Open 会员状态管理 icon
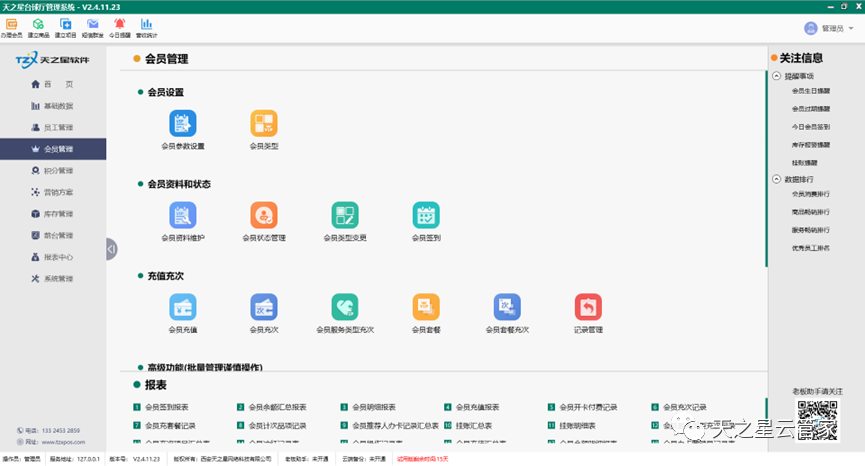 pos(264,216)
